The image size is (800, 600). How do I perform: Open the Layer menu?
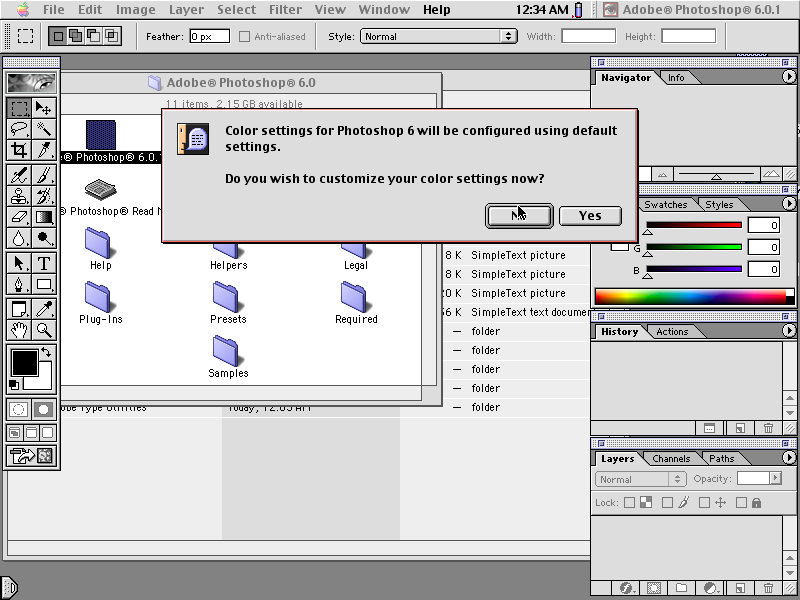click(x=186, y=9)
